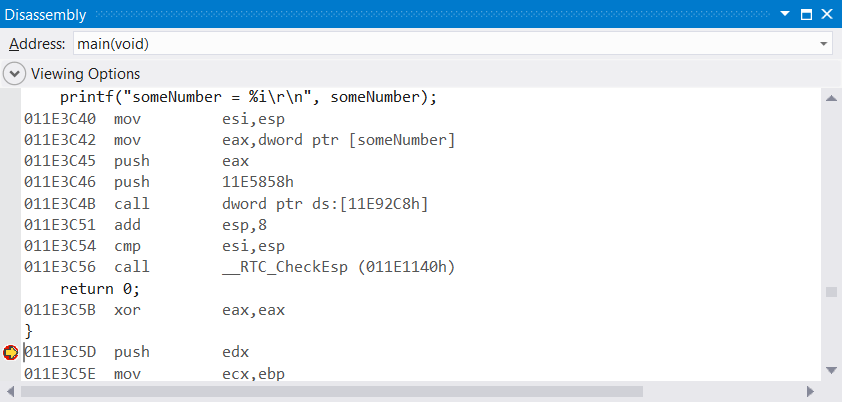Select the printf source code line
Image resolution: width=842 pixels, height=402 pixels.
pyautogui.click(x=248, y=97)
